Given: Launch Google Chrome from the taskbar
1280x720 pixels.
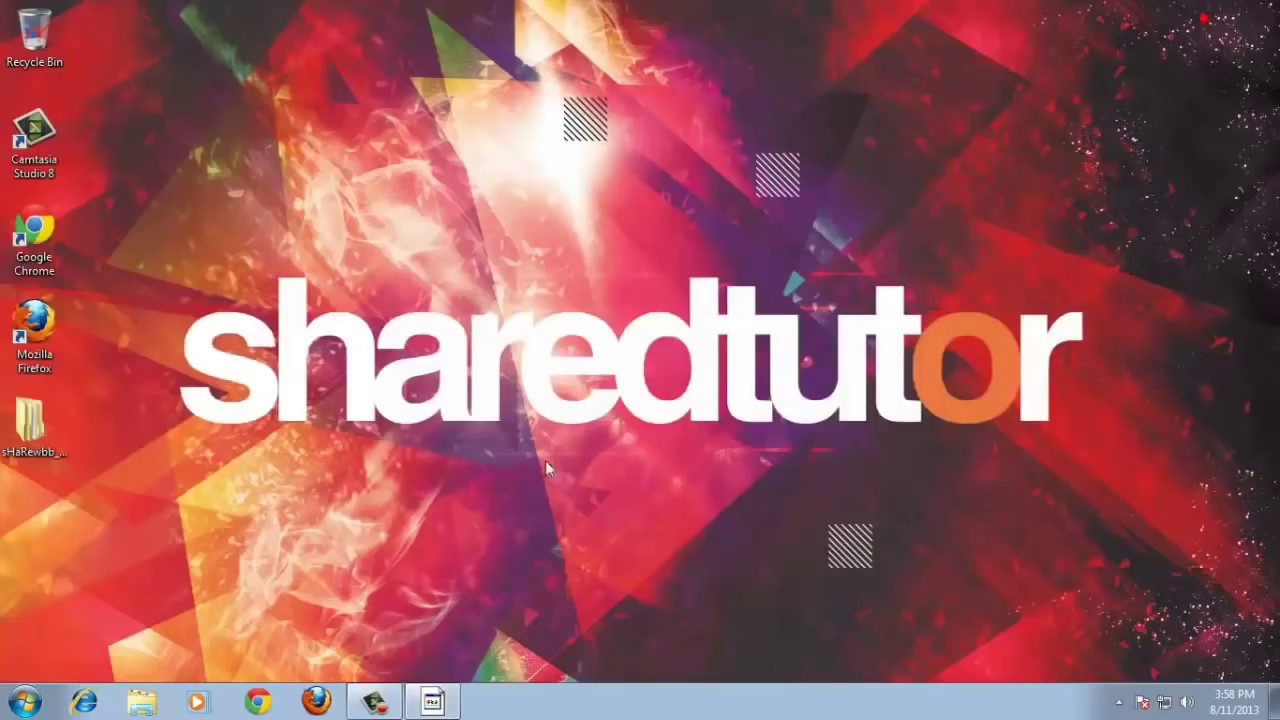Looking at the screenshot, I should [x=258, y=702].
